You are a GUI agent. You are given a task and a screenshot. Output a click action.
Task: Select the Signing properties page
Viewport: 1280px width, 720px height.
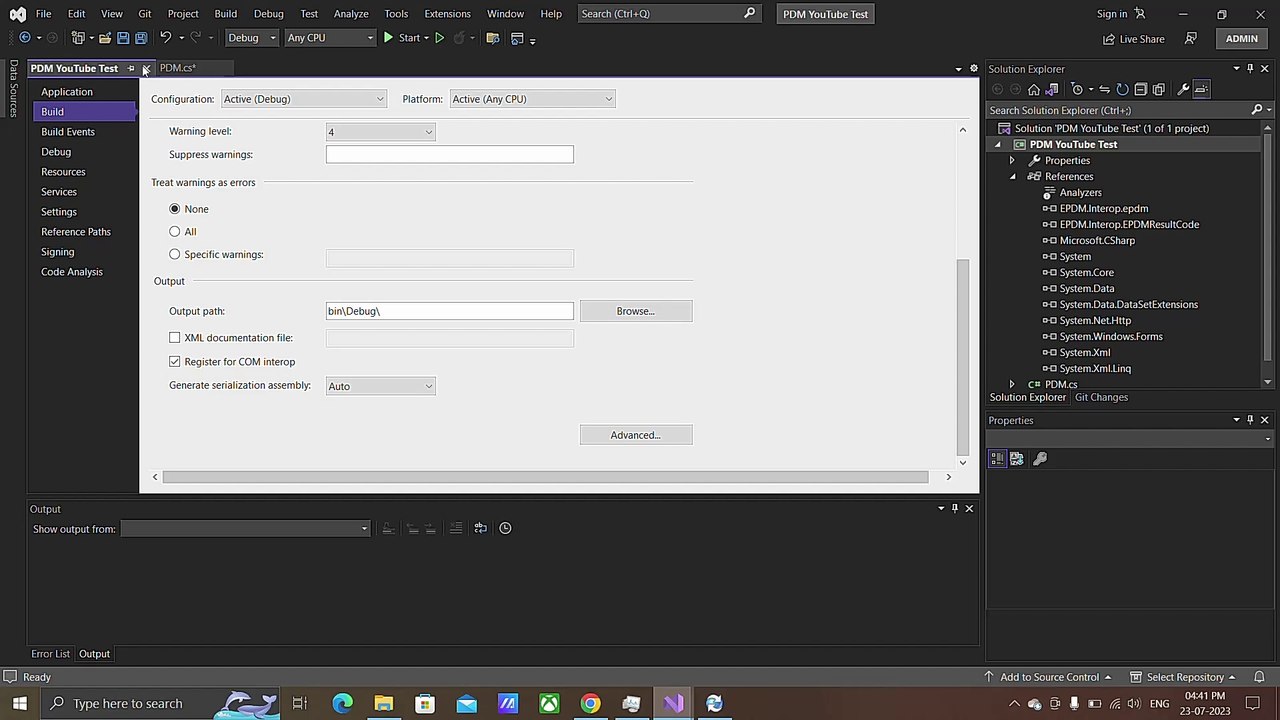[58, 252]
